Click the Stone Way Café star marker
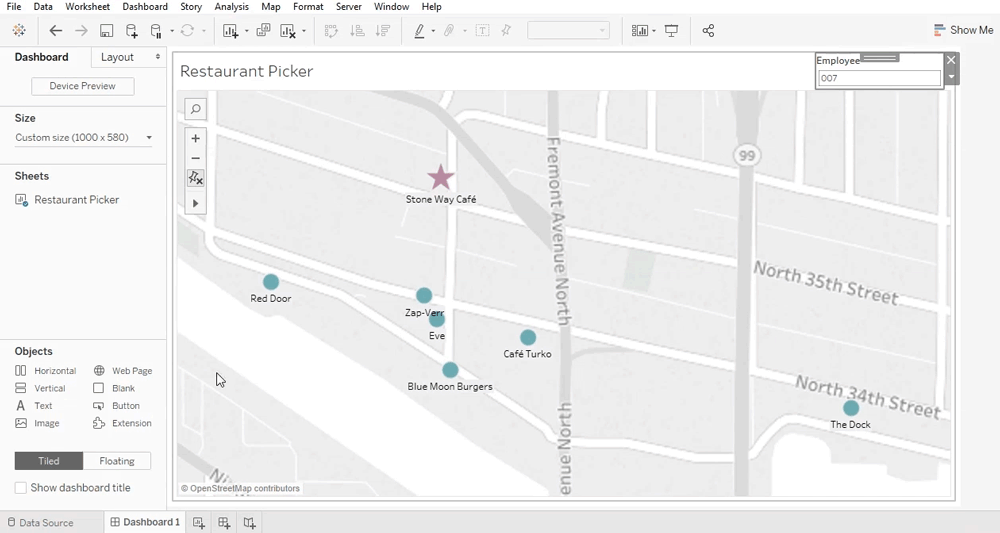1000x533 pixels. coord(441,178)
